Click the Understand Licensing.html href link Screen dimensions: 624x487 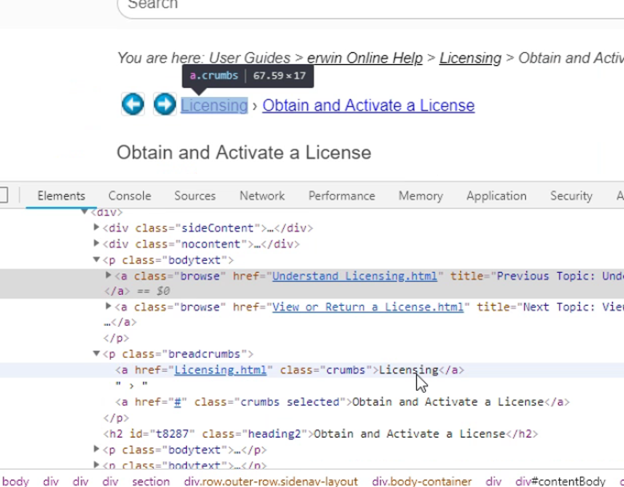coord(355,276)
